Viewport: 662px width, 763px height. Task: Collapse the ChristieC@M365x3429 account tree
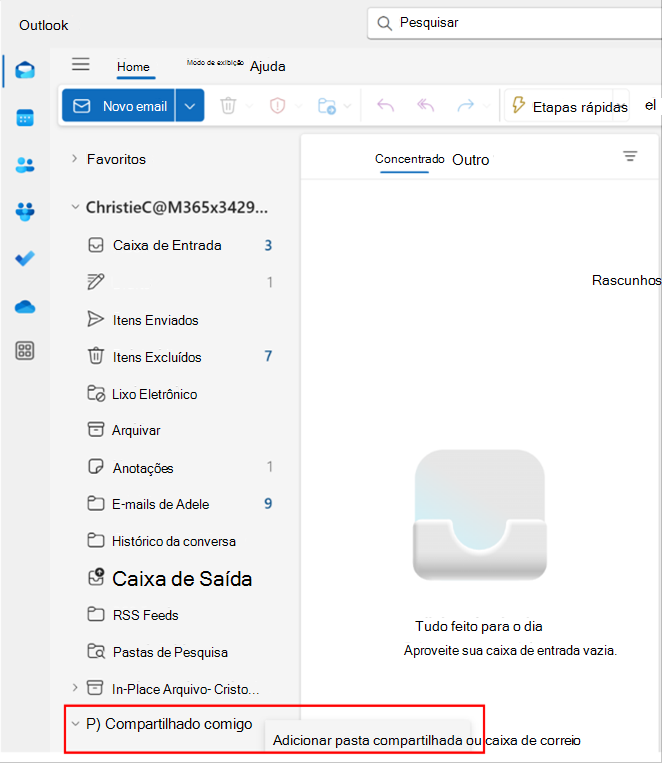click(x=75, y=207)
